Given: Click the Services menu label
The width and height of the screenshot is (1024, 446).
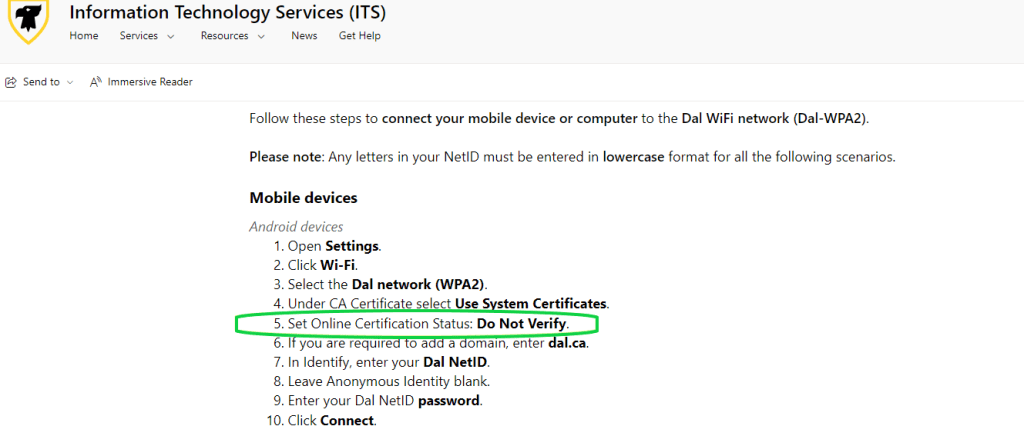Looking at the screenshot, I should pos(139,36).
